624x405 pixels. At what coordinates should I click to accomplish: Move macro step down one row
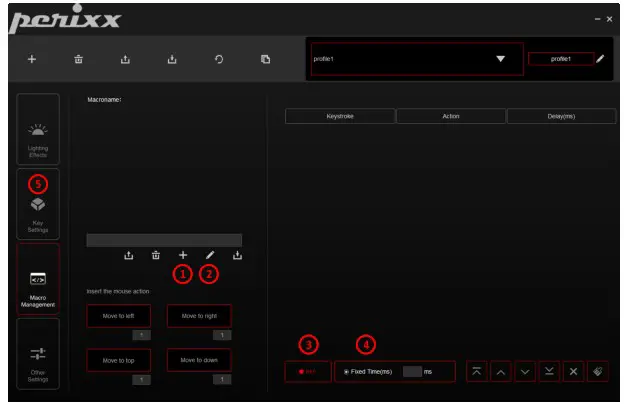point(525,372)
